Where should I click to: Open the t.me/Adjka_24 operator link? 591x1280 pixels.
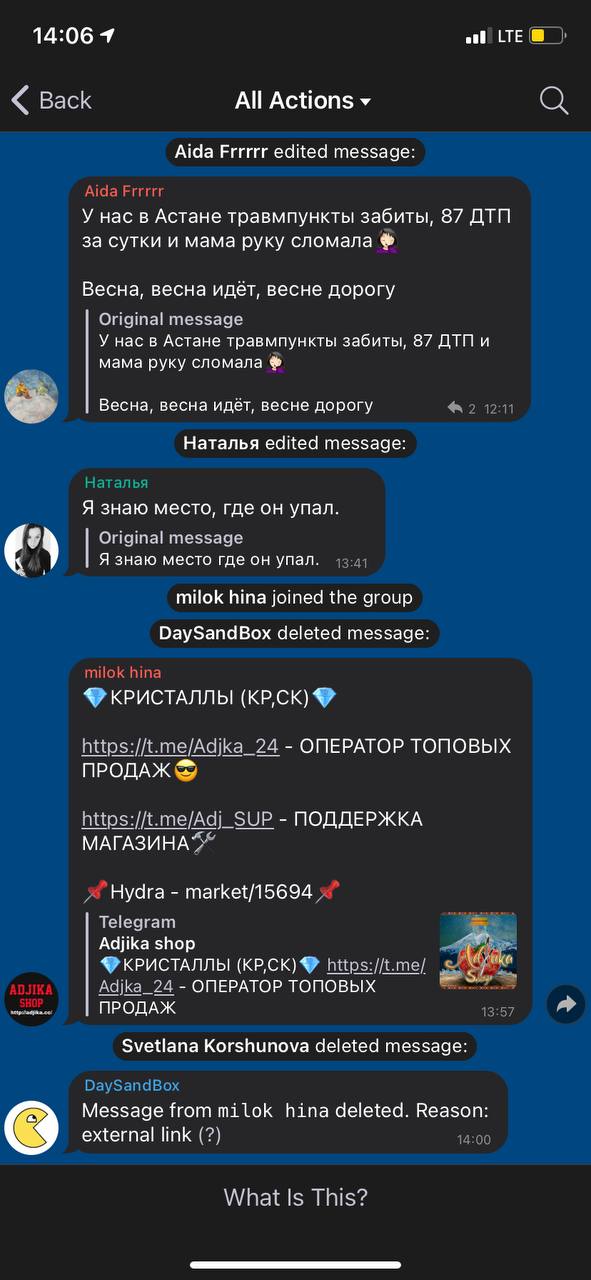click(x=180, y=746)
